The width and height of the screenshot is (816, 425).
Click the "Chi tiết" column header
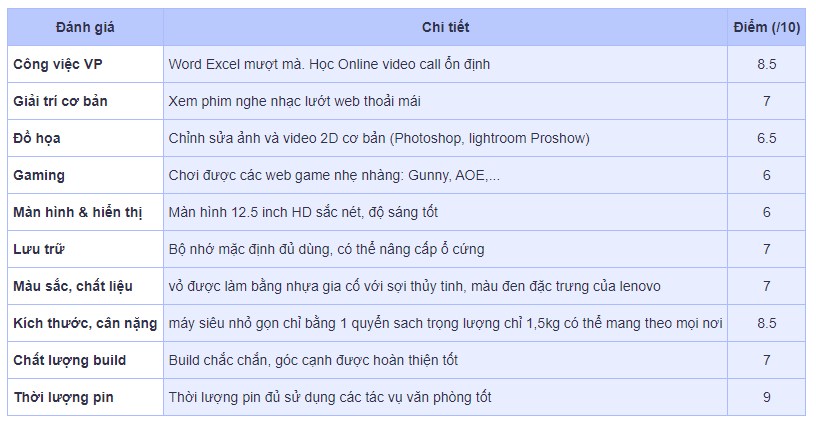pos(445,27)
